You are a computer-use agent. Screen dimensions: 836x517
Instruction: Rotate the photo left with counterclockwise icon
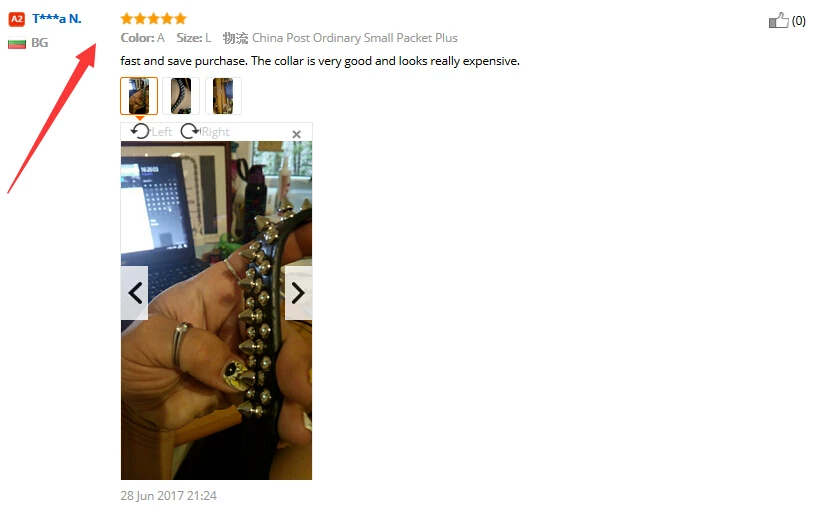tap(140, 131)
